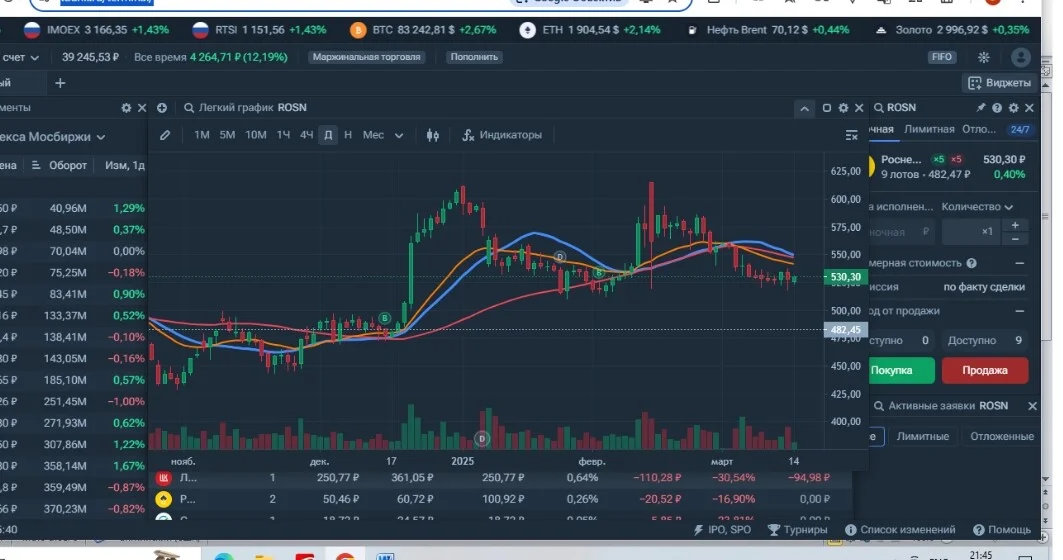Click the D dividend marker at the chart bottom
This screenshot has width=1063, height=560.
(482, 439)
